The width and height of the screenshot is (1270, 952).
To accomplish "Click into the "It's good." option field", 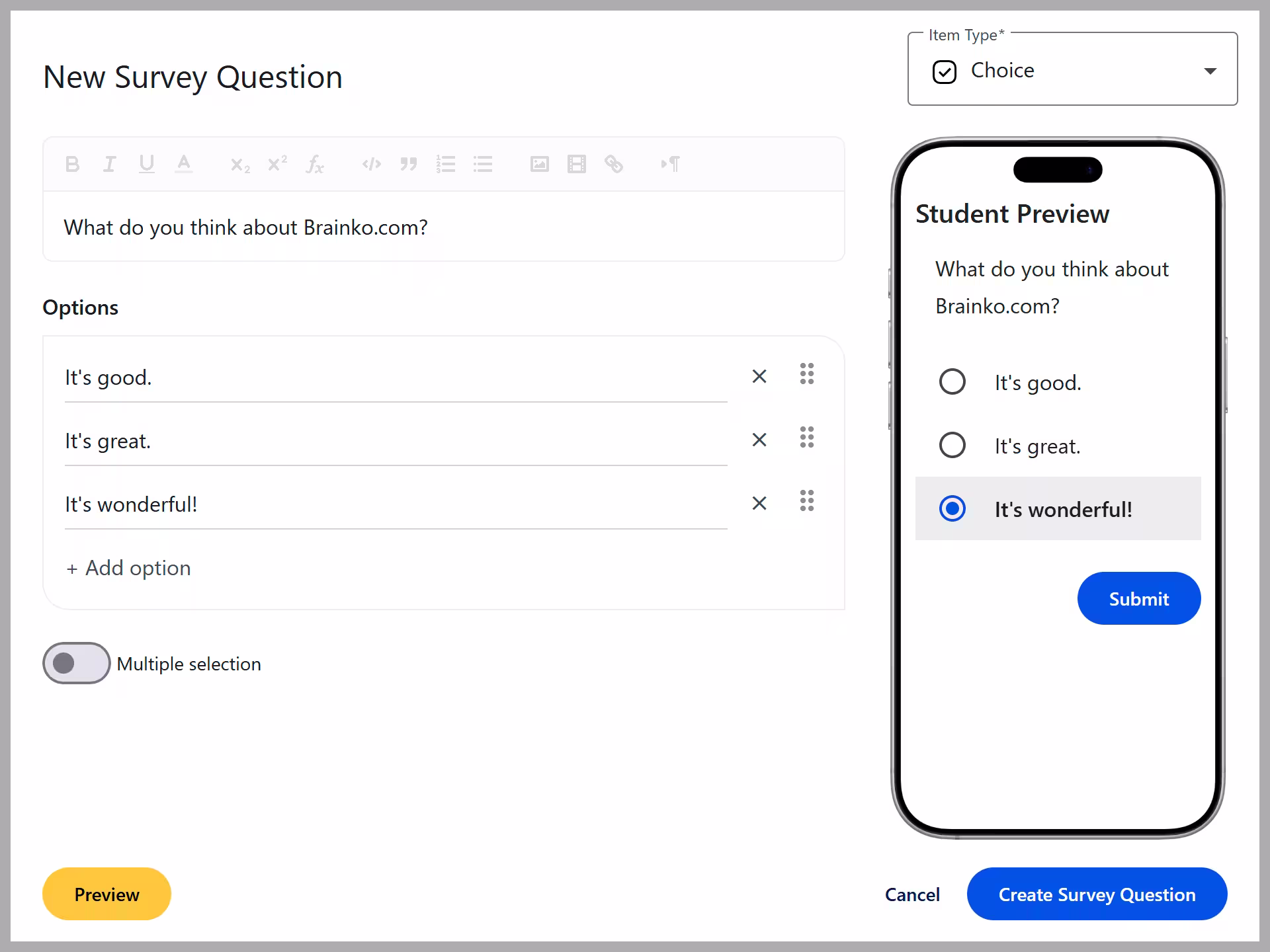I will pos(396,378).
